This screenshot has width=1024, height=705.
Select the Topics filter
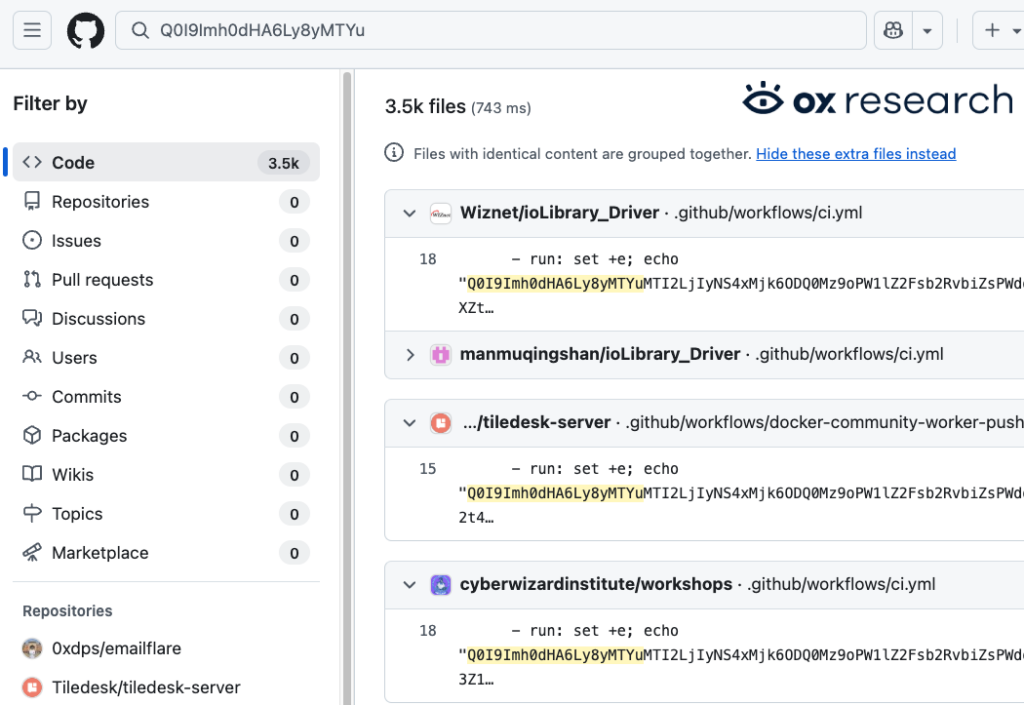(167, 514)
